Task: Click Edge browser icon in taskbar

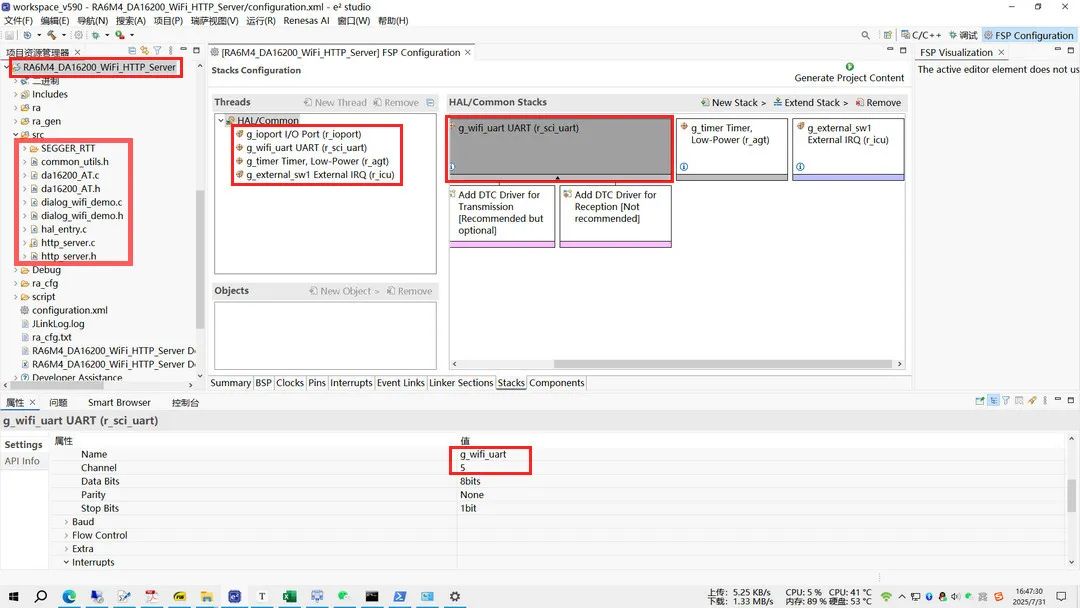Action: (69, 596)
